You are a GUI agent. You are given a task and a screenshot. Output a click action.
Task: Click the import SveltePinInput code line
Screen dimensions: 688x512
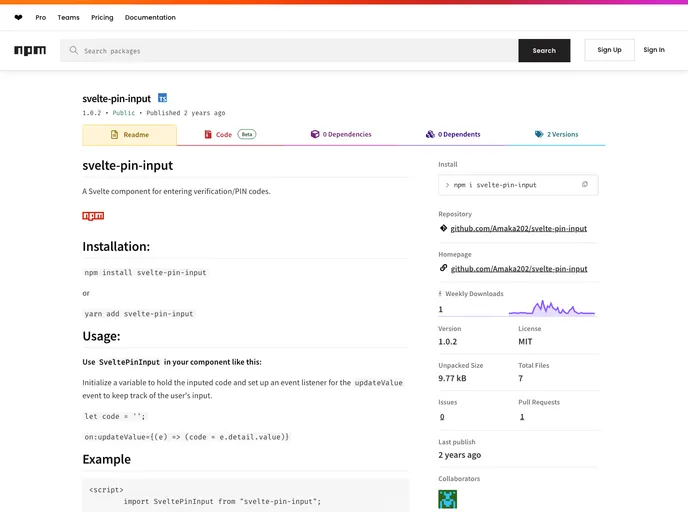(222, 501)
